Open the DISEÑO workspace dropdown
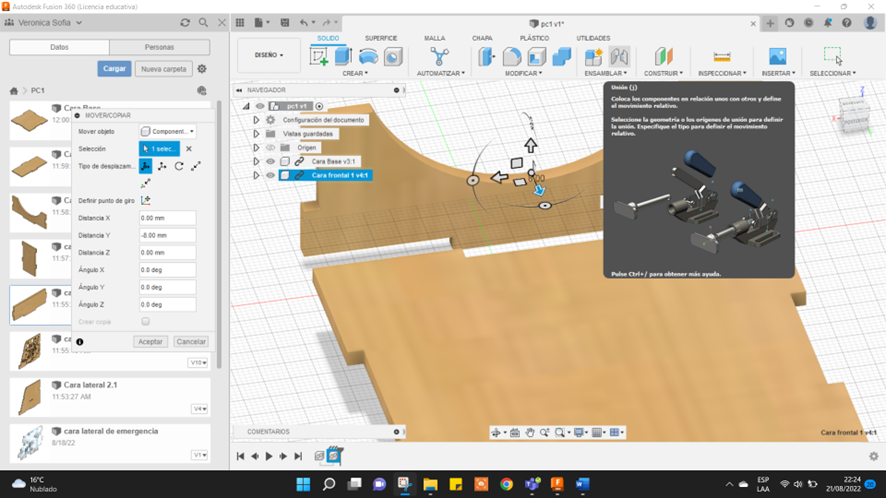886x498 pixels. tap(268, 55)
